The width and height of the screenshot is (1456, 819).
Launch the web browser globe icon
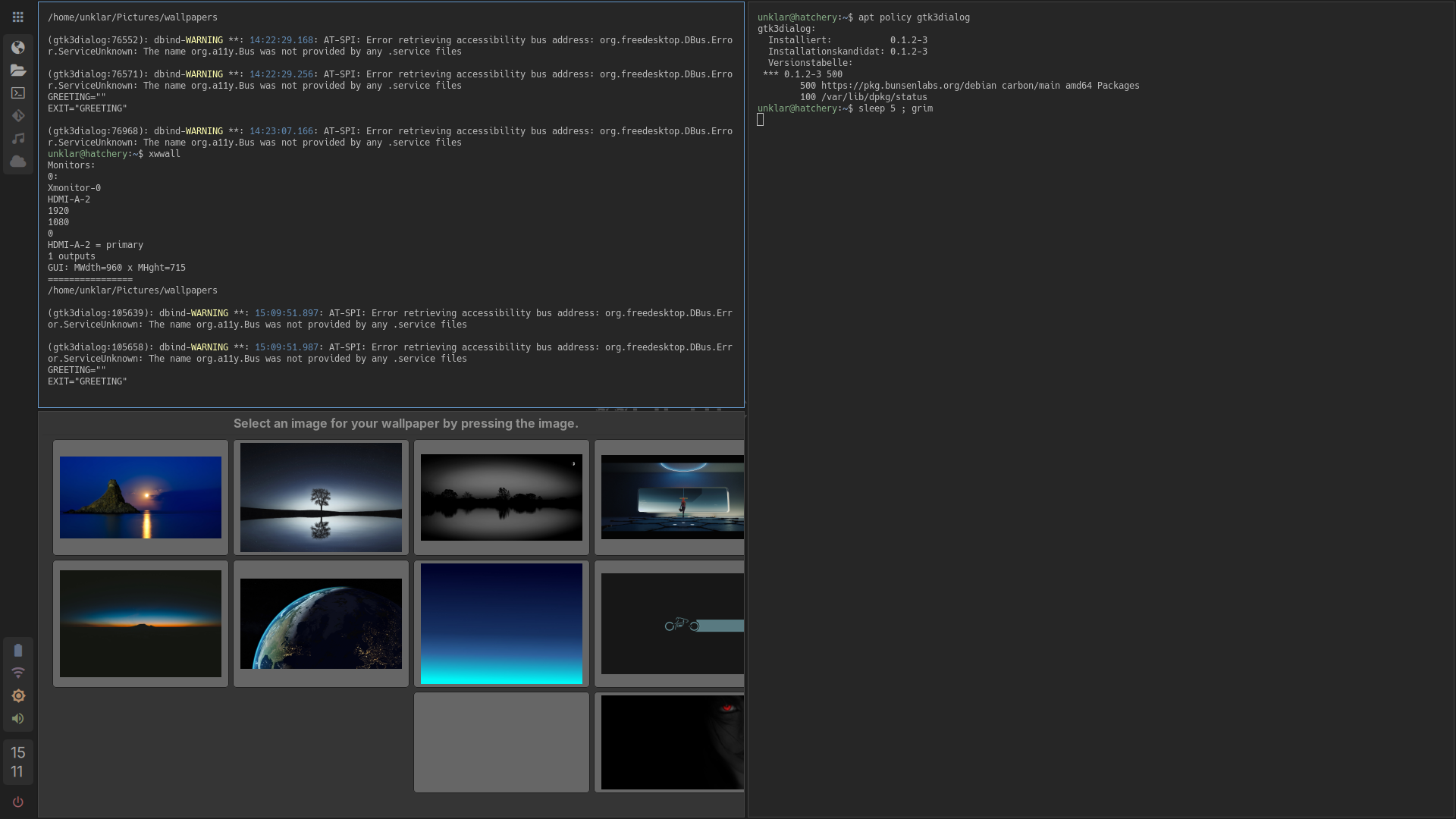point(18,48)
